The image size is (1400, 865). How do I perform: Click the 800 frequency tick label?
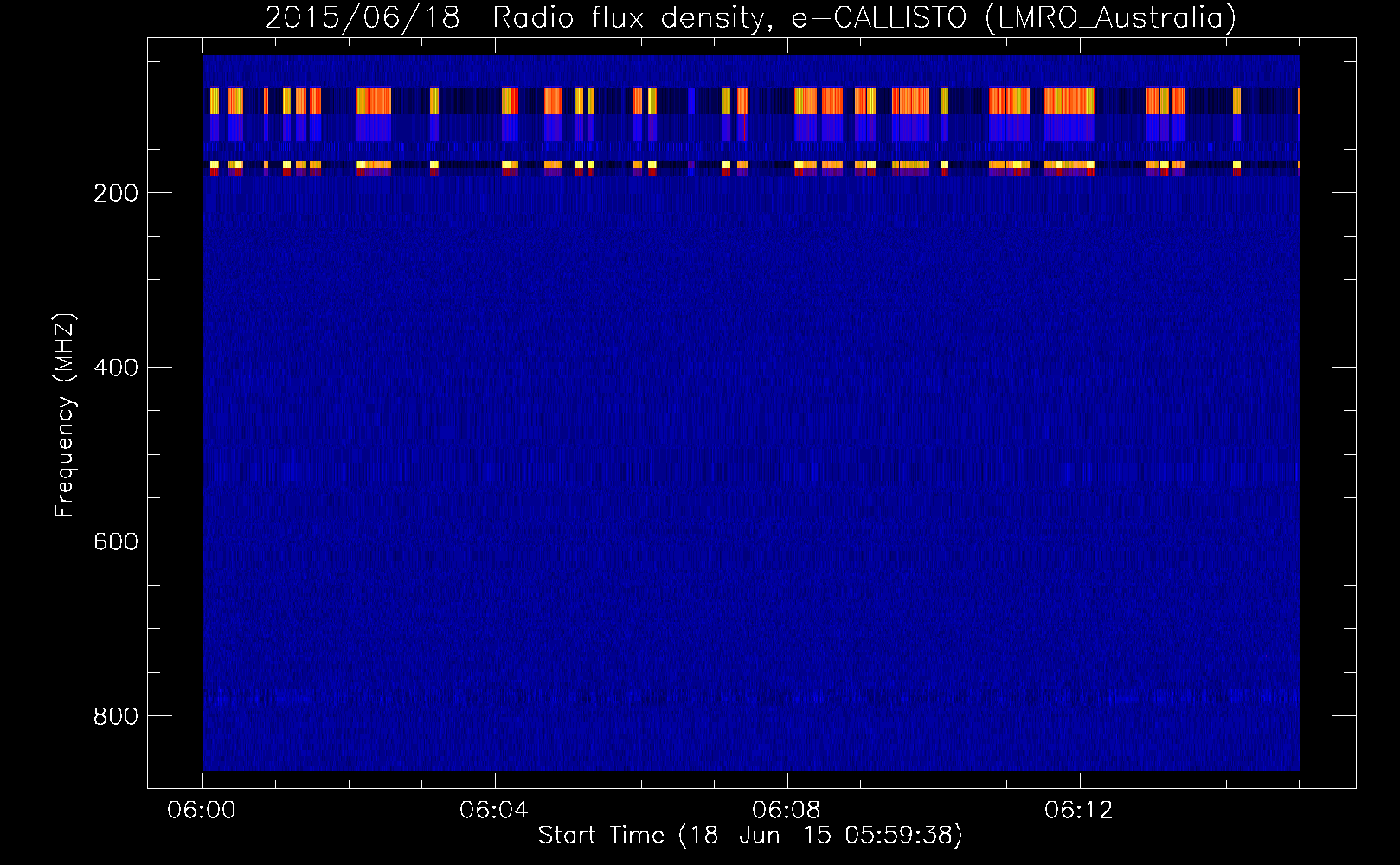116,716
